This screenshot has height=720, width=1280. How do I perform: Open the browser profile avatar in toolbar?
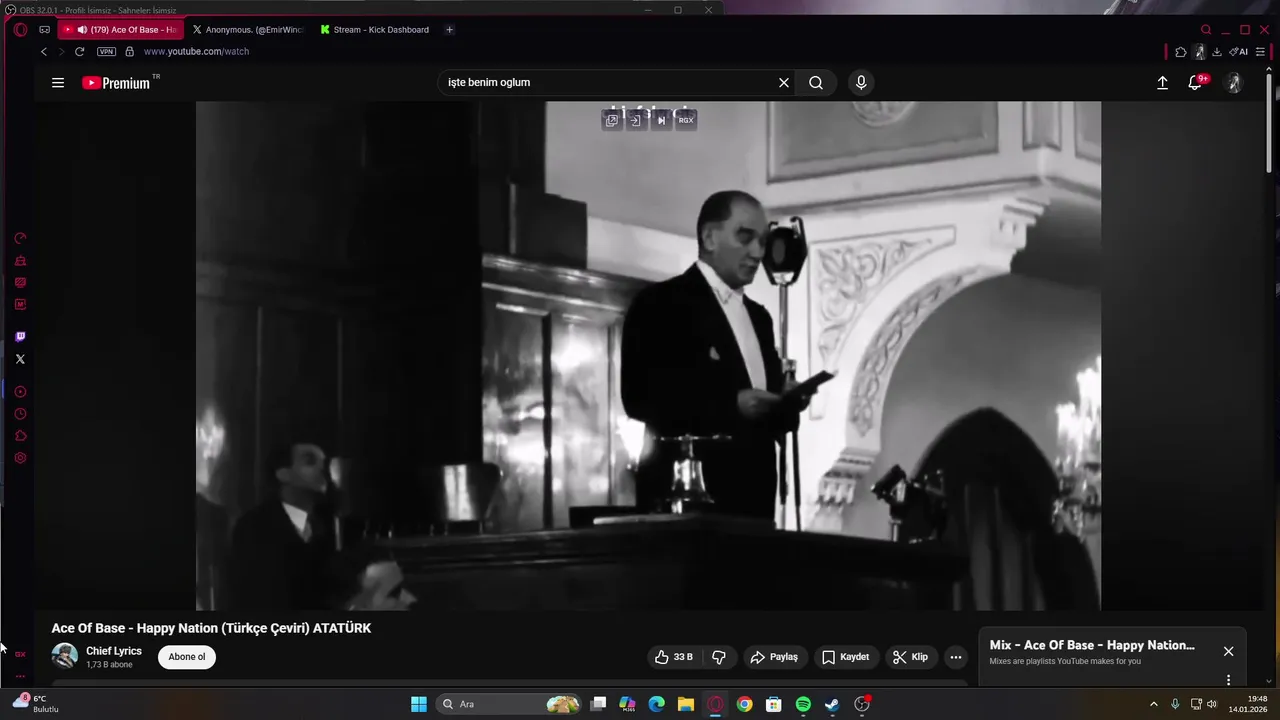[x=1199, y=52]
